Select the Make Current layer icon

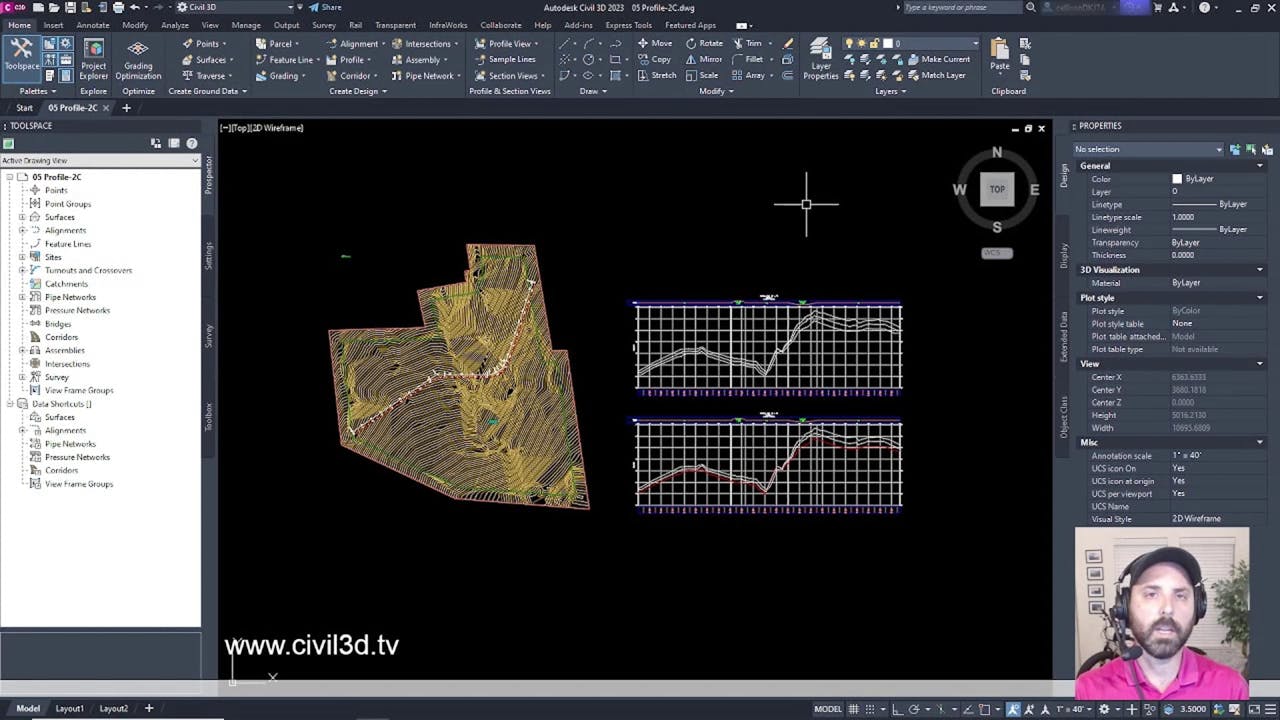pos(941,59)
